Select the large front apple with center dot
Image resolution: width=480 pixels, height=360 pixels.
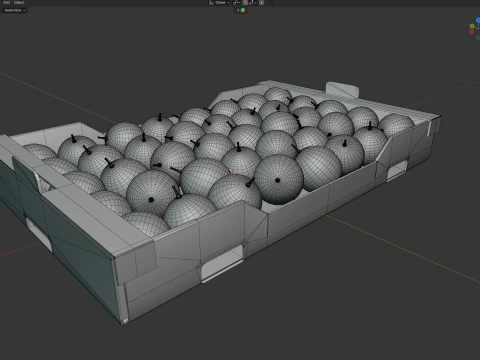coord(278,180)
